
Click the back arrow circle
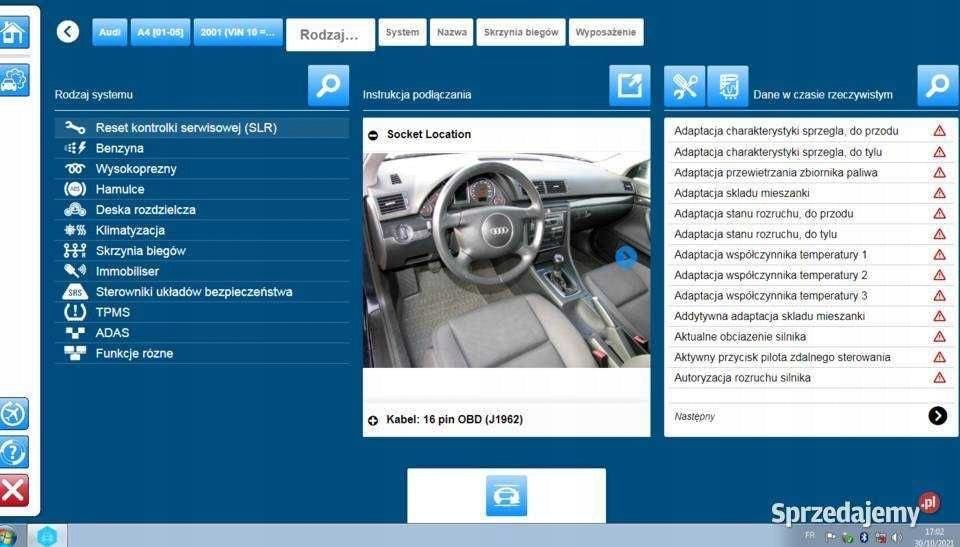(x=68, y=31)
